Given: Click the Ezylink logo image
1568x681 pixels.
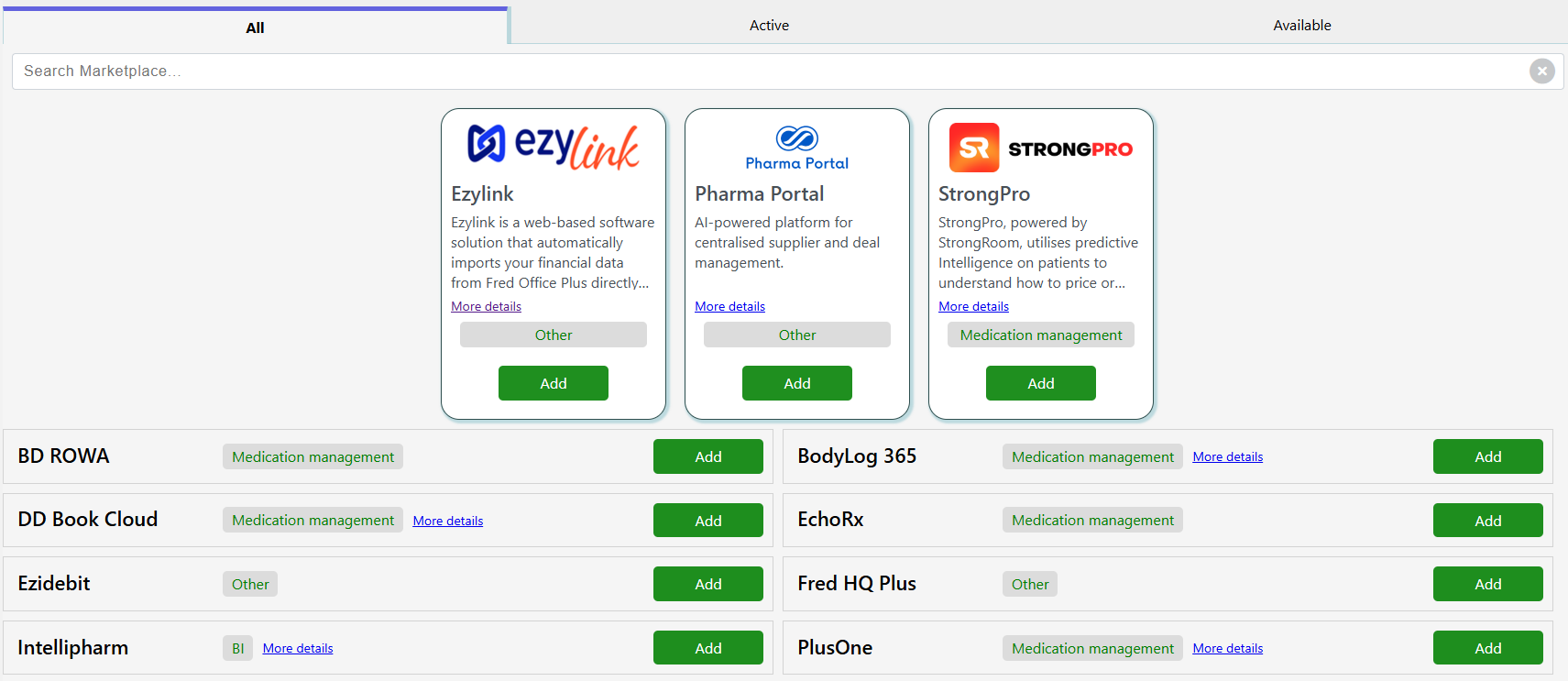Looking at the screenshot, I should click(x=554, y=147).
